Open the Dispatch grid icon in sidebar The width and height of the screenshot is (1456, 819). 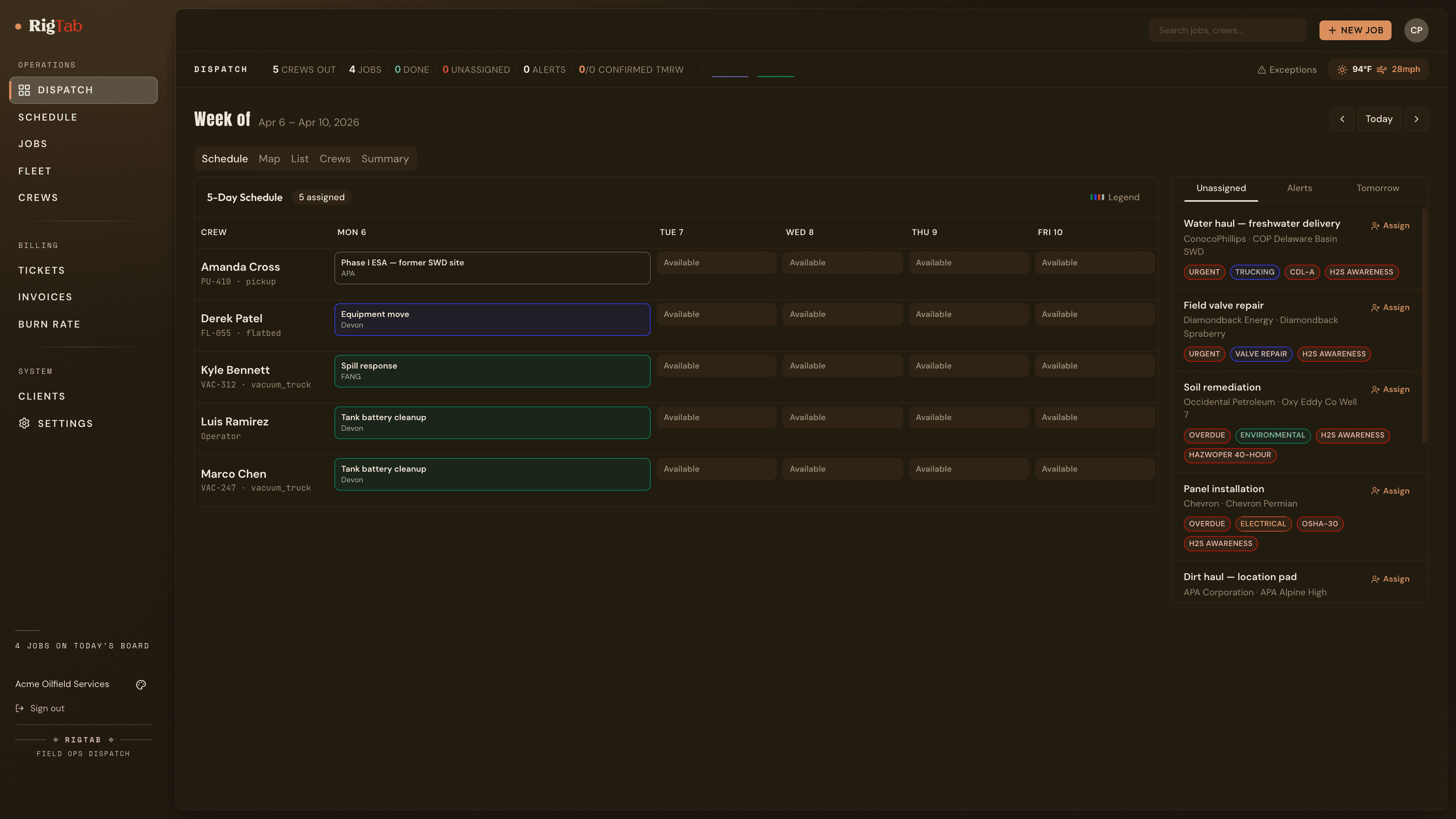(x=24, y=90)
